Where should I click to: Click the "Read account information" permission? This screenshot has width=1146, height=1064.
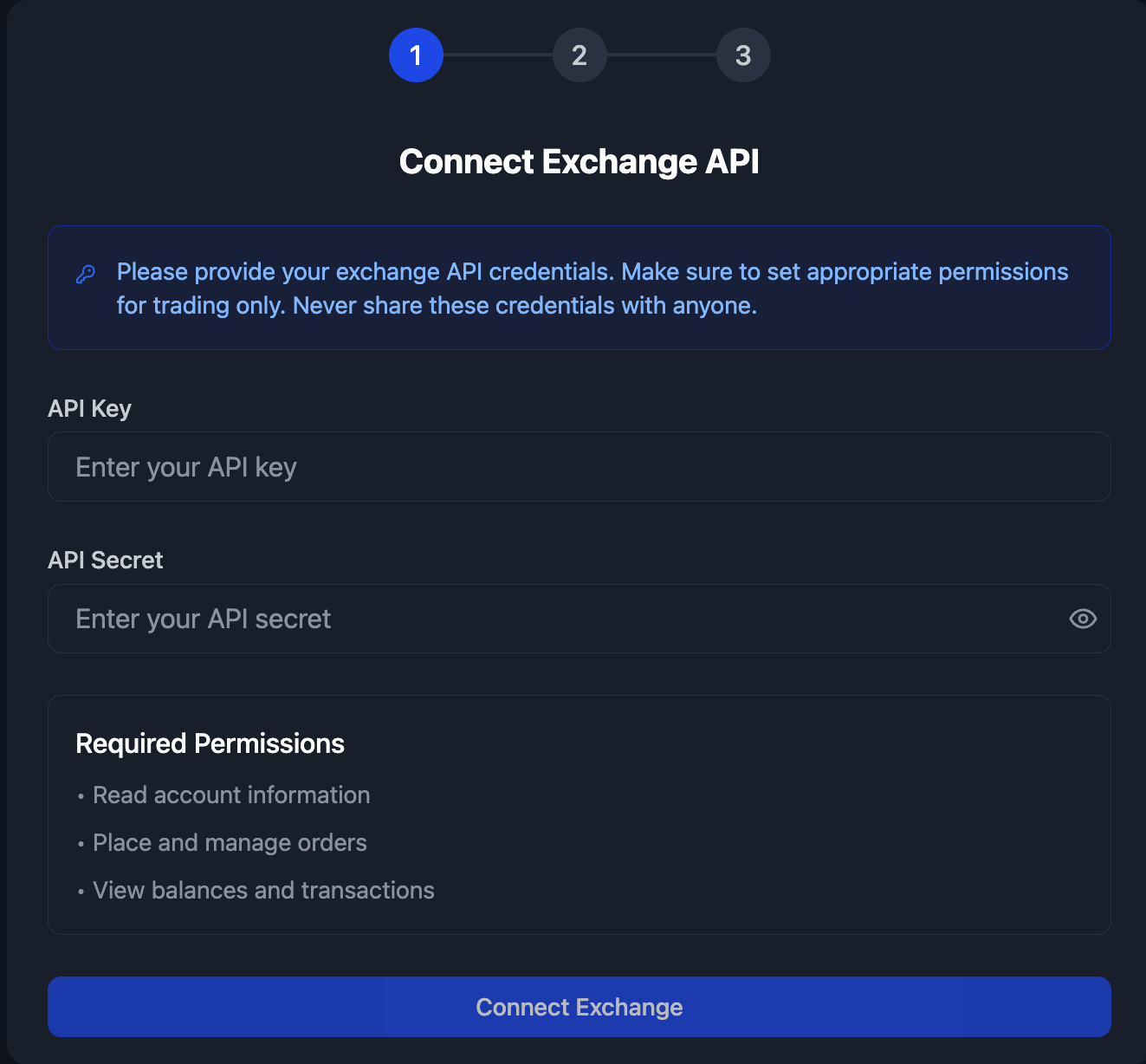click(x=231, y=795)
